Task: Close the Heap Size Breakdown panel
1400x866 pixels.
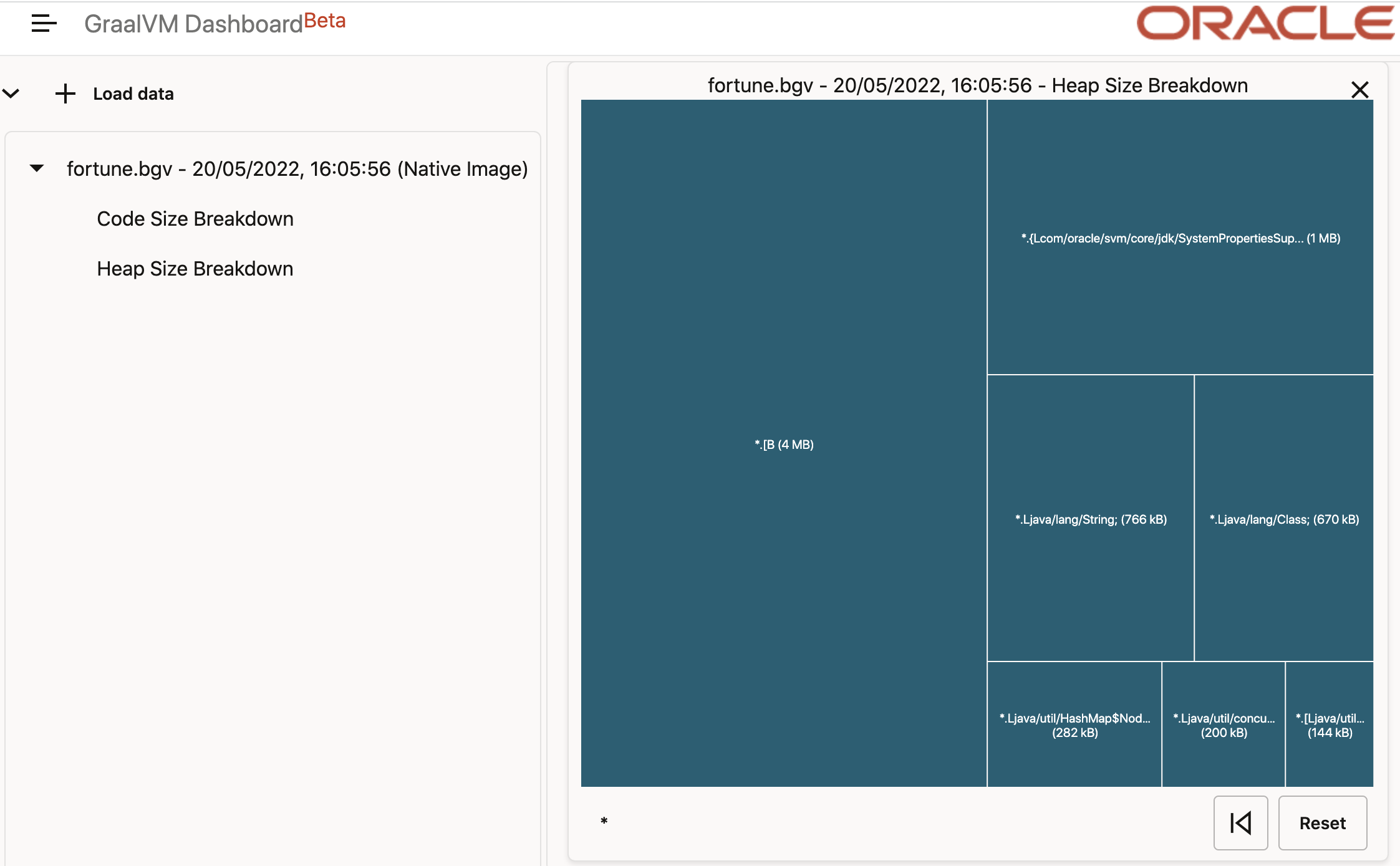Action: (1359, 90)
